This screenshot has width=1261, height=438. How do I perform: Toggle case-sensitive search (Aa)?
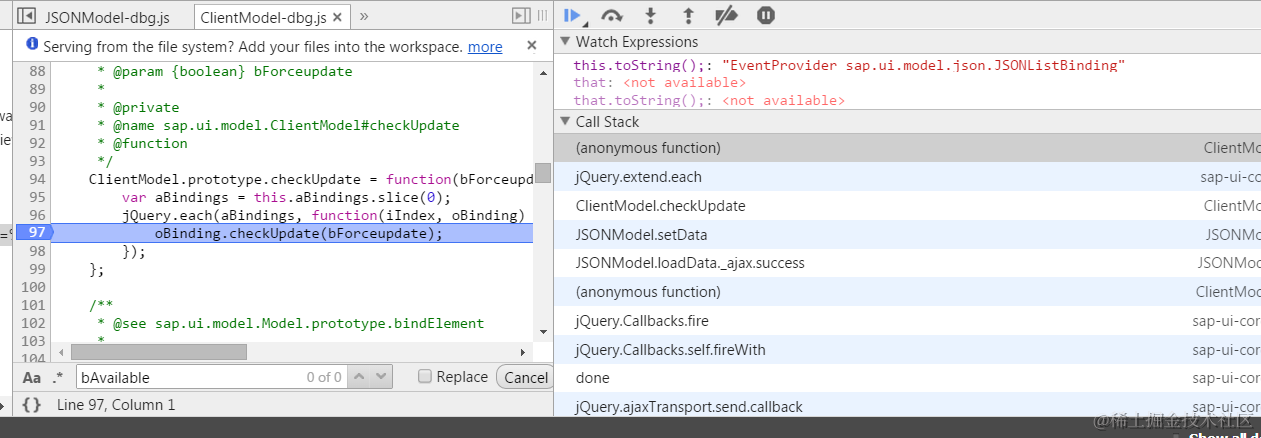[x=32, y=377]
